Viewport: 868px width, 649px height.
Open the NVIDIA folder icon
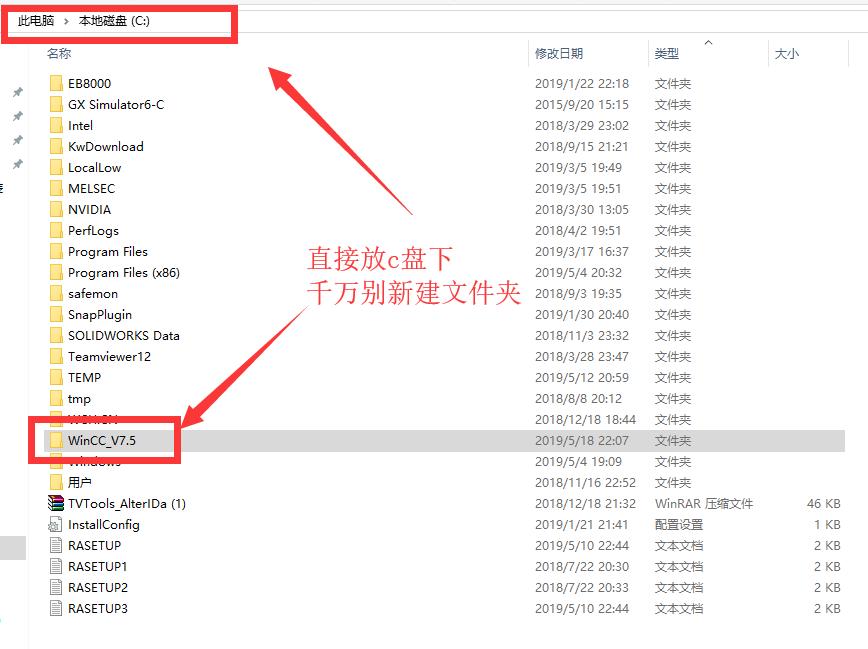57,209
